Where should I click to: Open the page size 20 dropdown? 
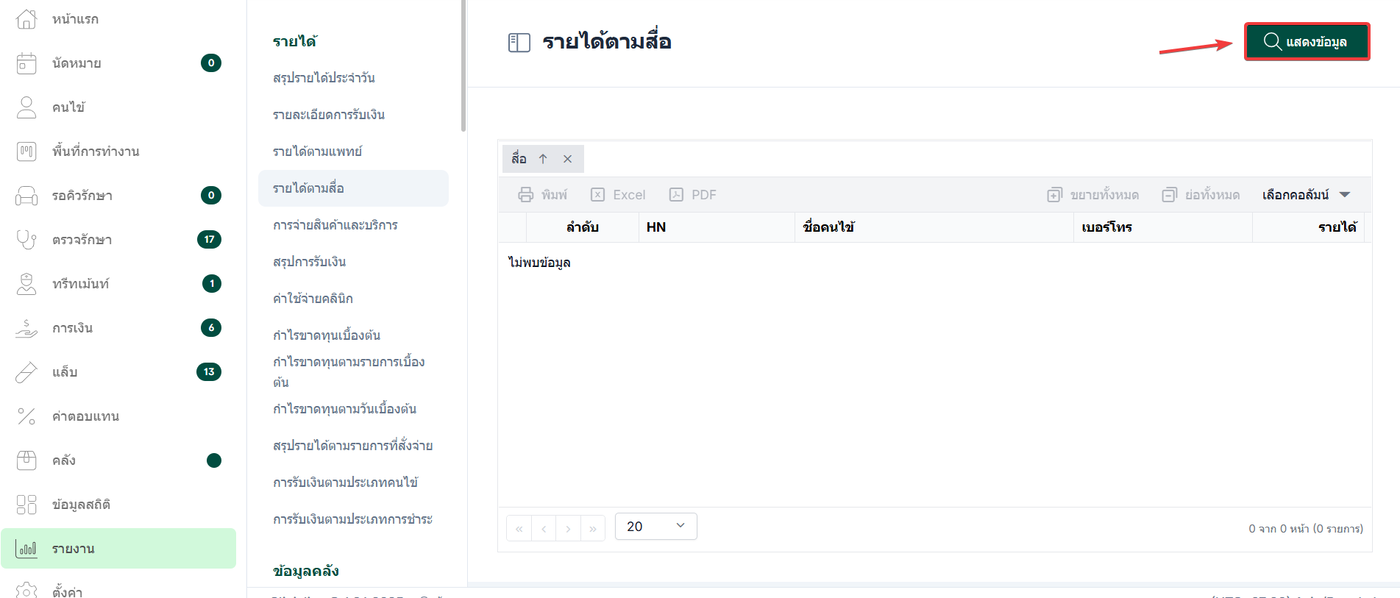656,526
